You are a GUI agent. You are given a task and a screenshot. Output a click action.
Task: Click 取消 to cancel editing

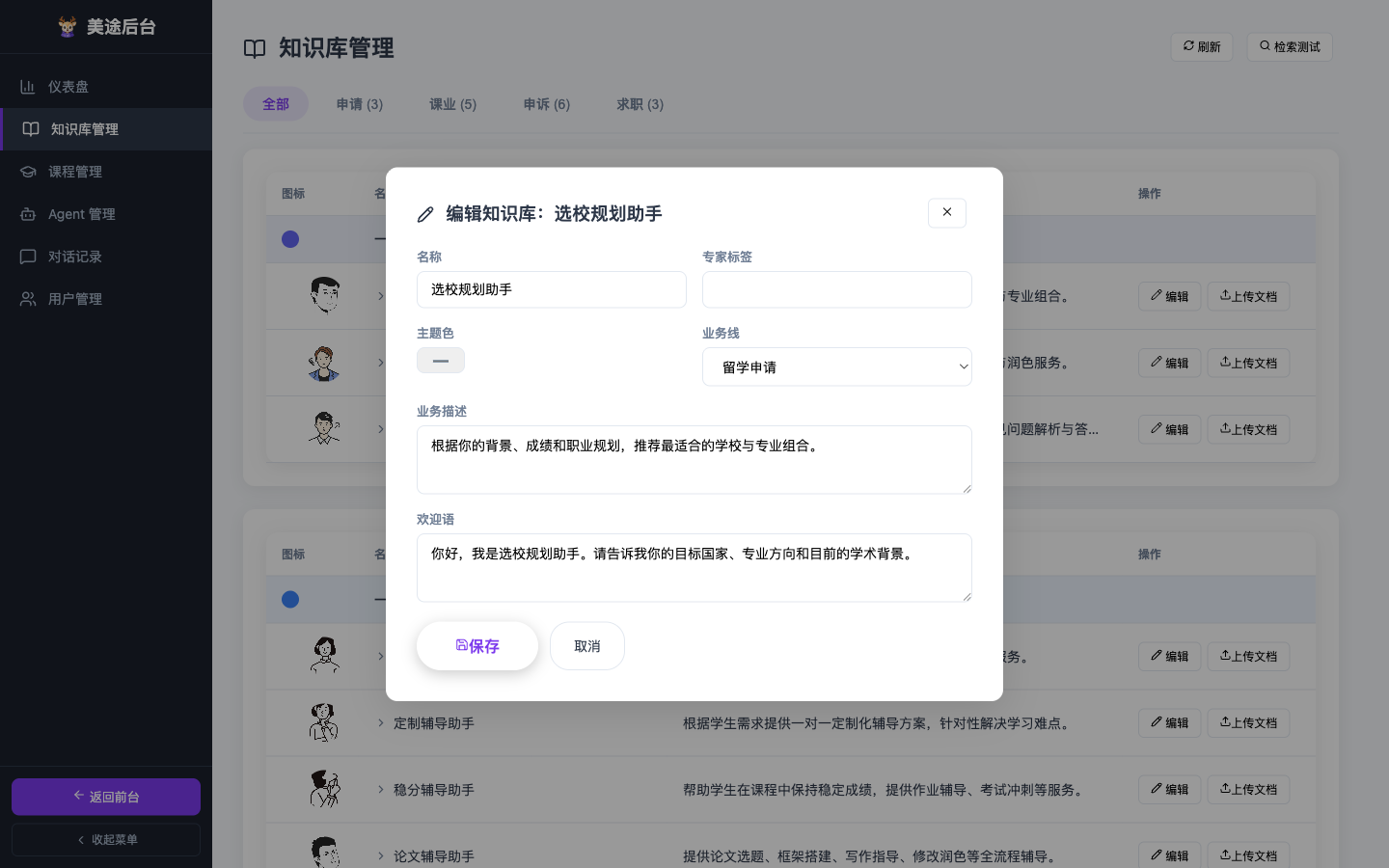[x=587, y=646]
